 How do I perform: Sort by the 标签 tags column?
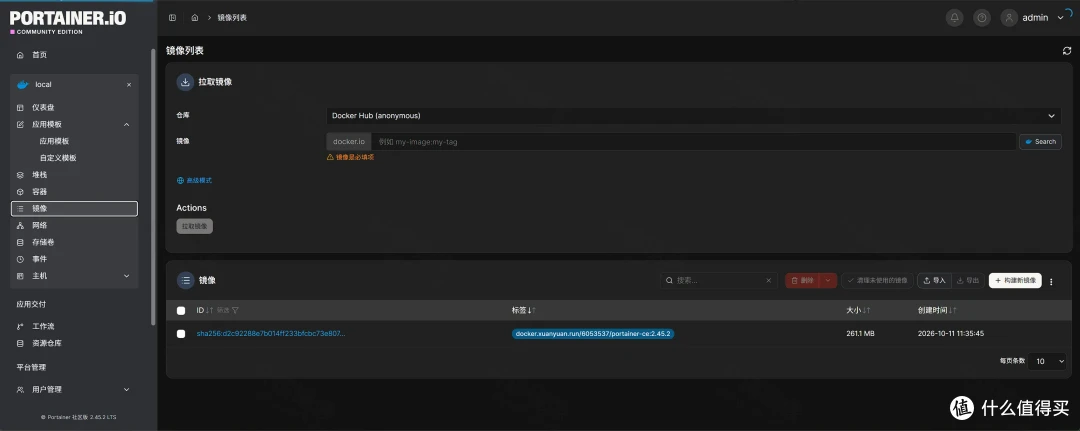click(x=523, y=311)
